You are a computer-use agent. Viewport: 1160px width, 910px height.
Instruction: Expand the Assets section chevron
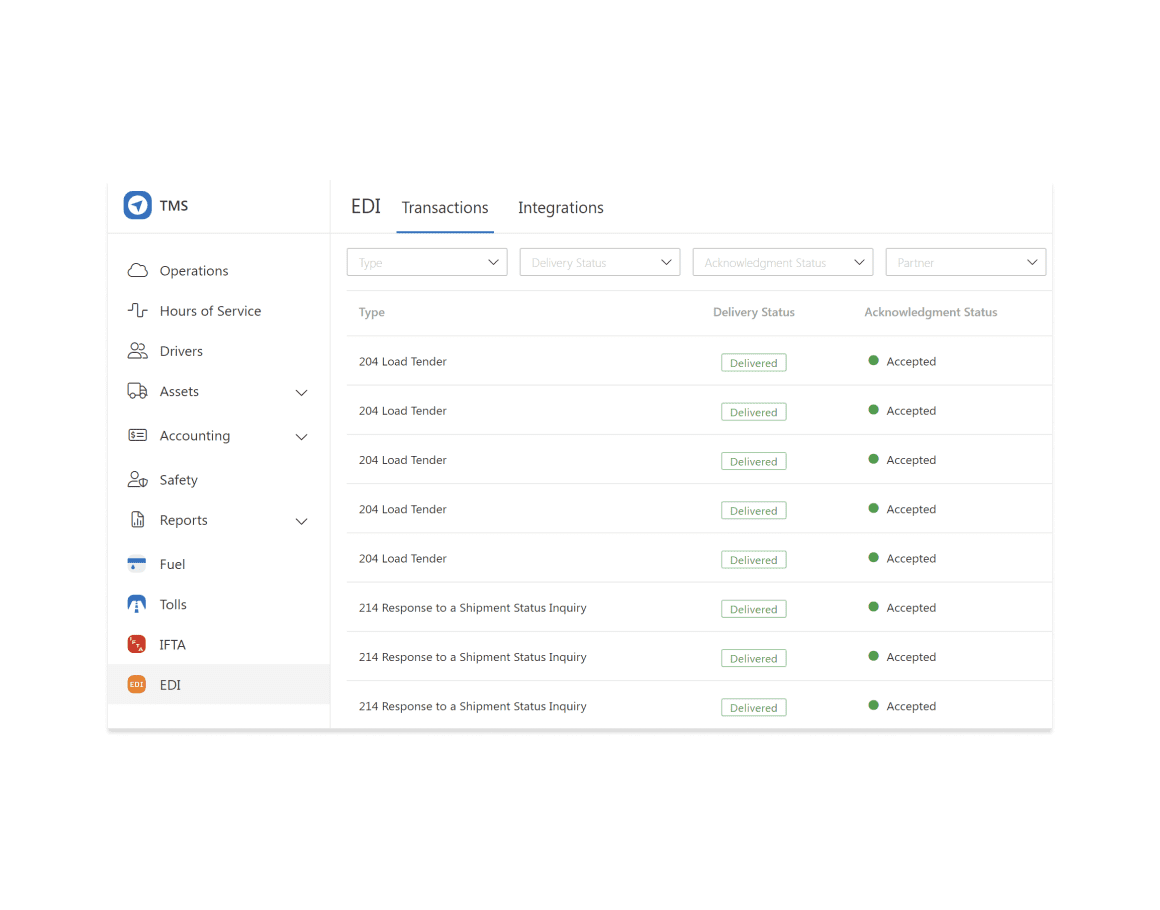(x=301, y=392)
